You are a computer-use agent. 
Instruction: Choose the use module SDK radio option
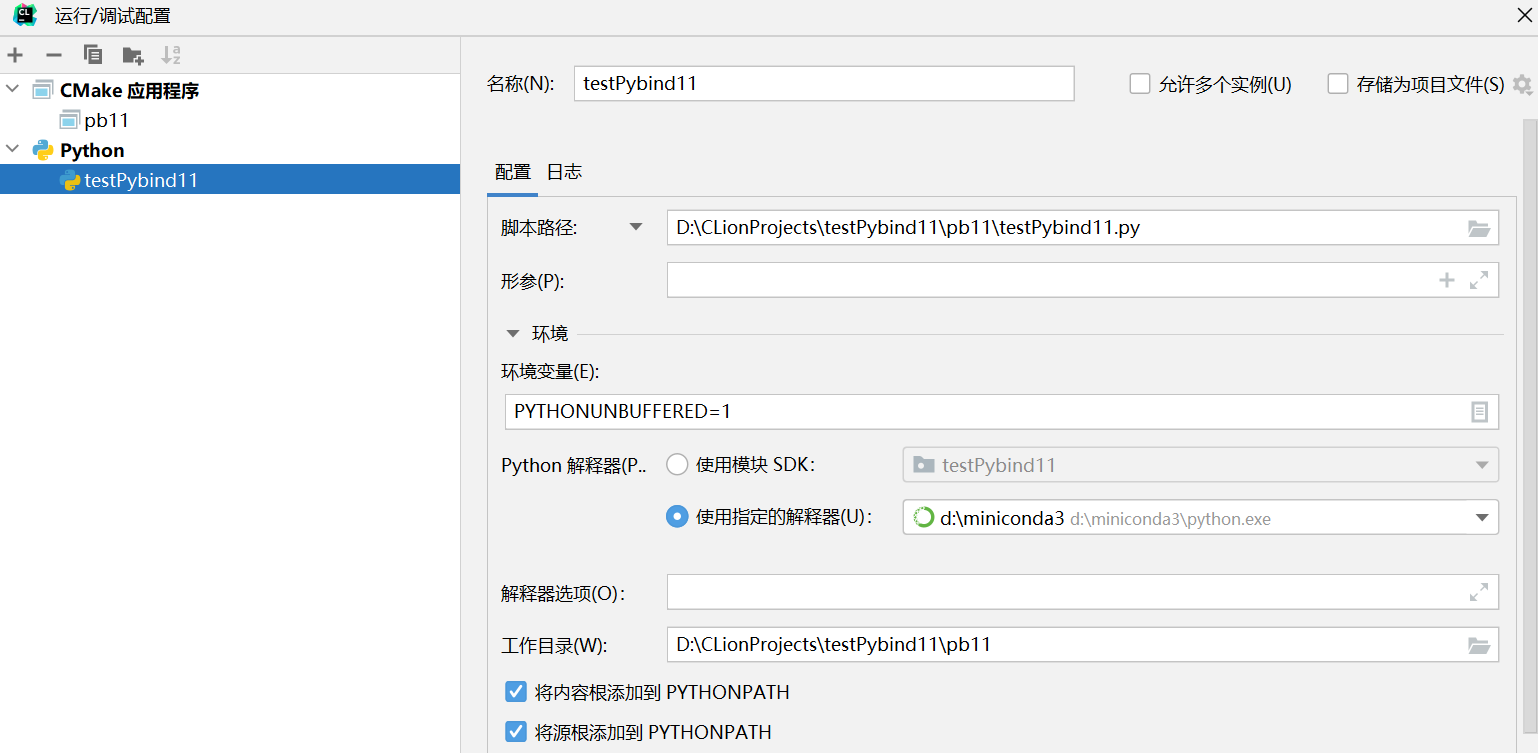tap(677, 465)
